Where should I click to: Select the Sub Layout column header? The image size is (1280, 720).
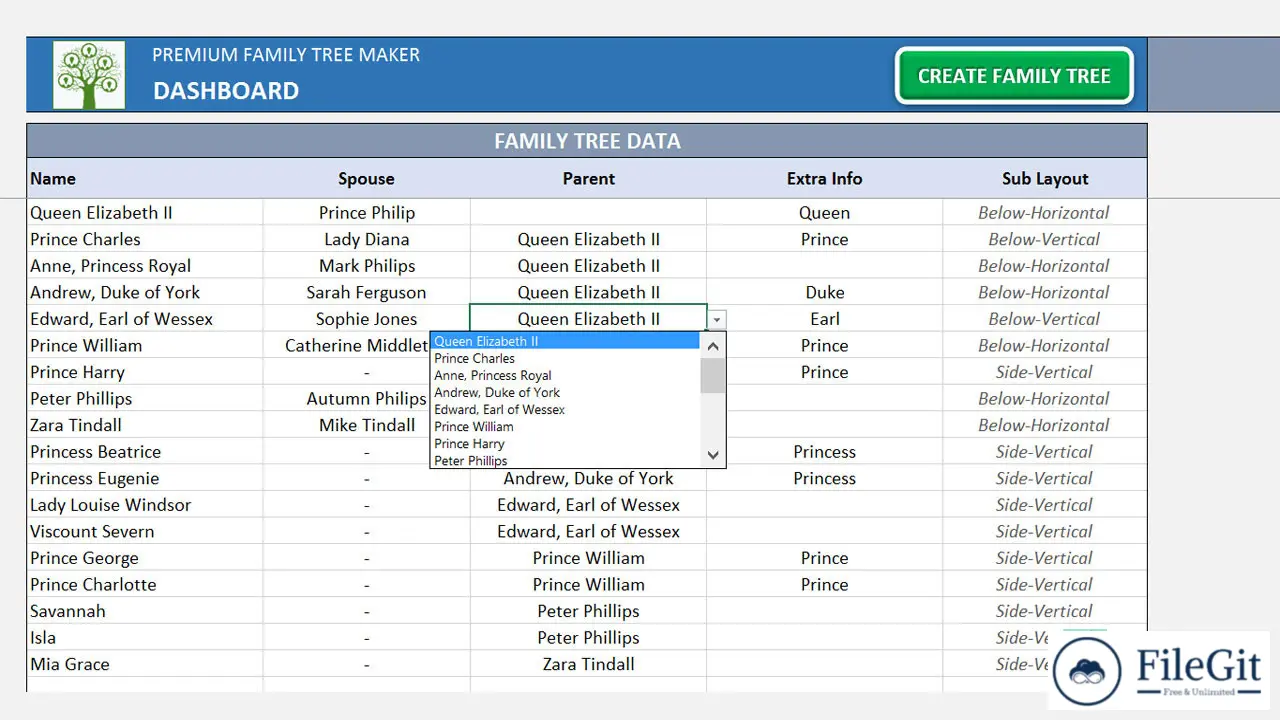click(1045, 178)
